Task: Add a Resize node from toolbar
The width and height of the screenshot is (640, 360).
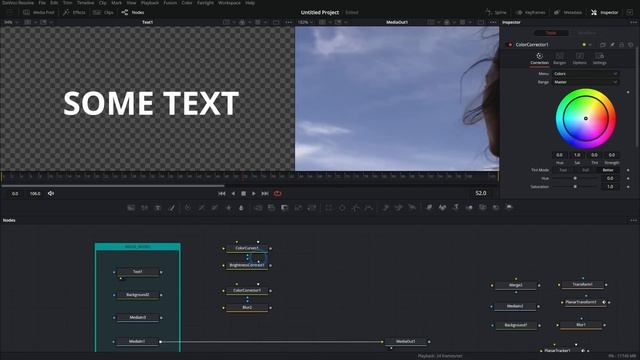Action: tap(298, 208)
